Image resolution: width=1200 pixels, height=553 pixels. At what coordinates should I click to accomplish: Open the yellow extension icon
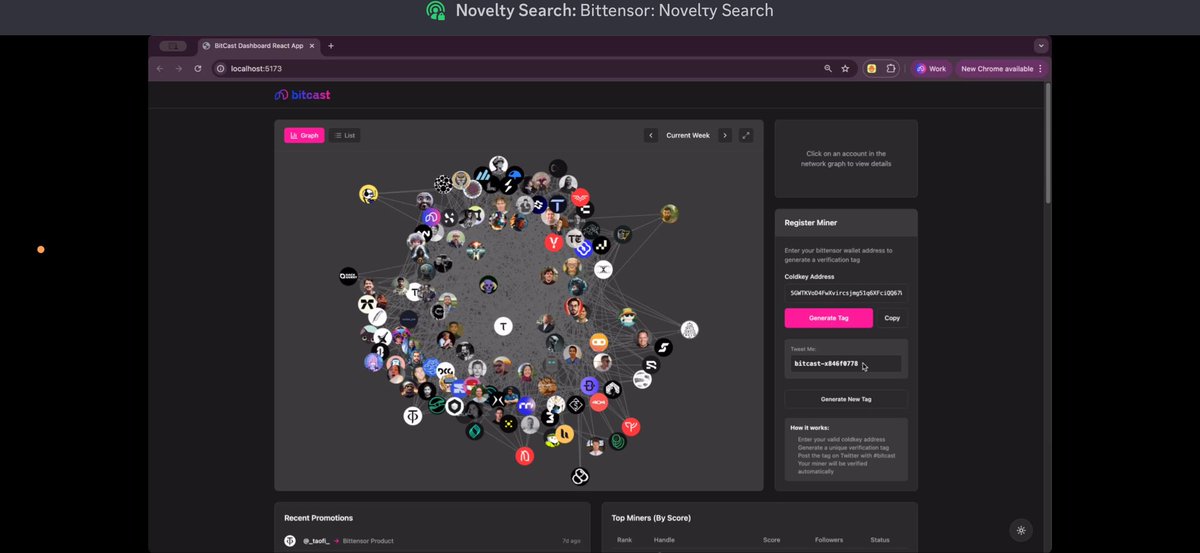[x=872, y=68]
